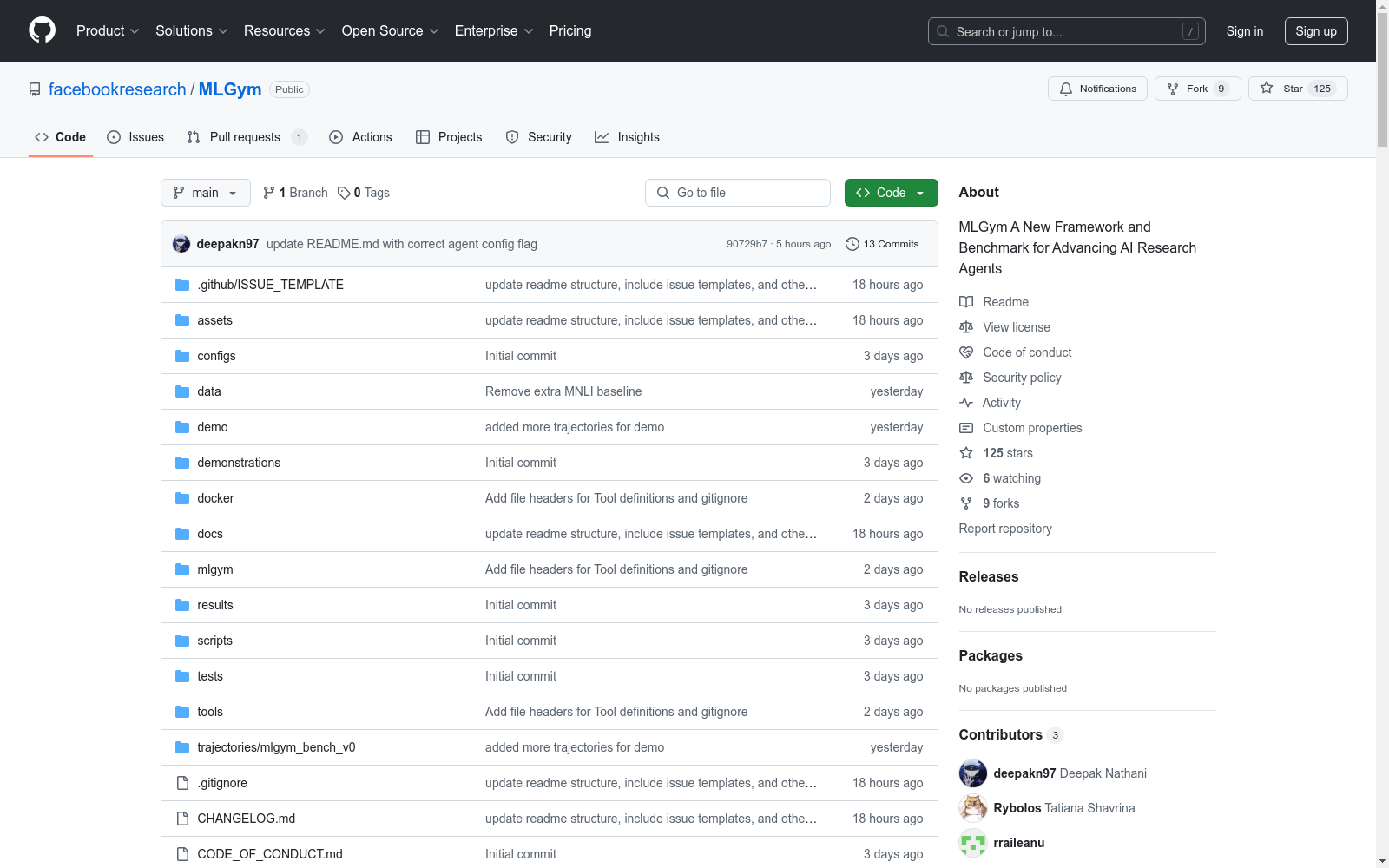This screenshot has height=868, width=1389.
Task: Click the folder icon for scripts
Action: (x=182, y=641)
